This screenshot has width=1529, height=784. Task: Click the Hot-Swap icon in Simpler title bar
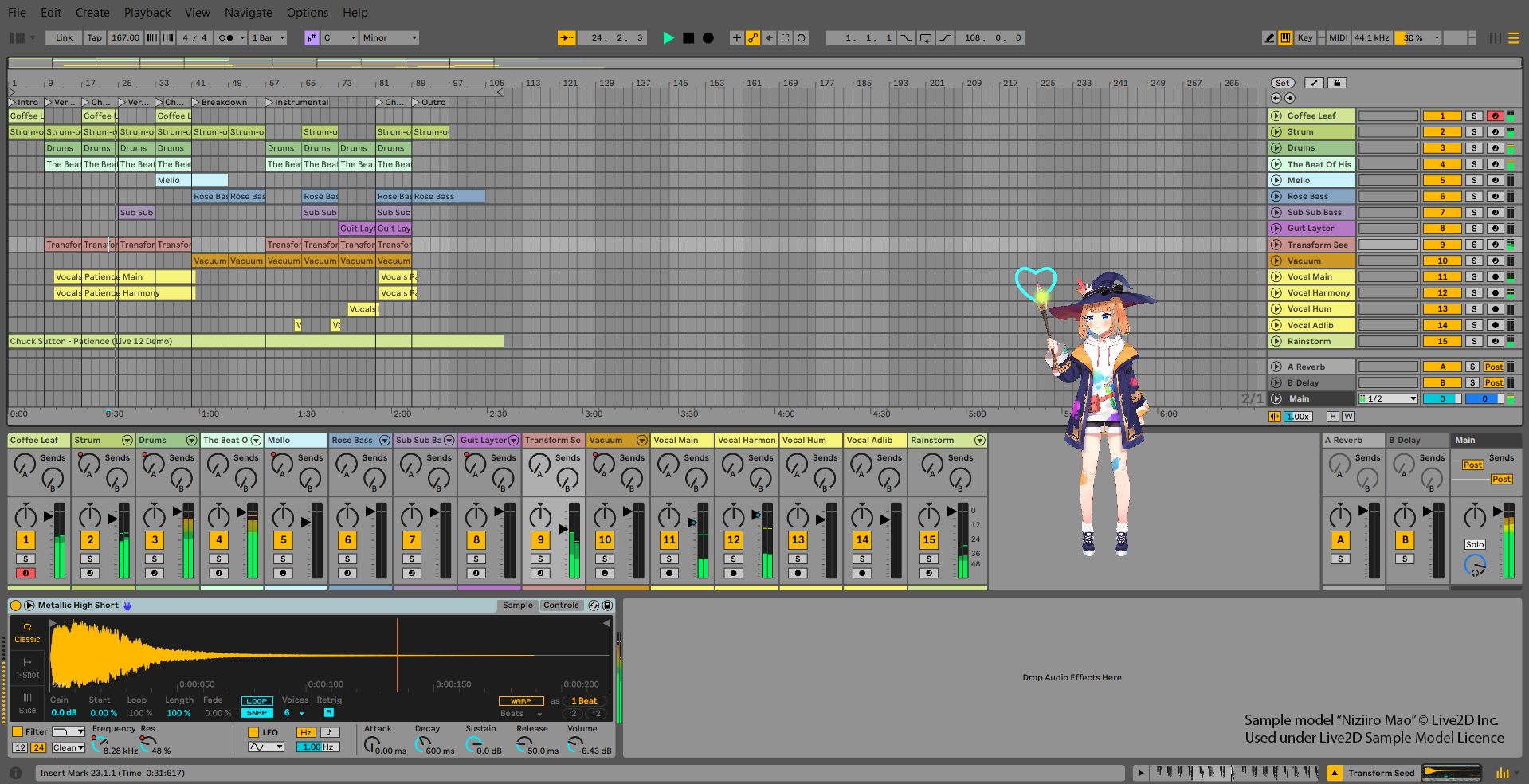tap(594, 606)
